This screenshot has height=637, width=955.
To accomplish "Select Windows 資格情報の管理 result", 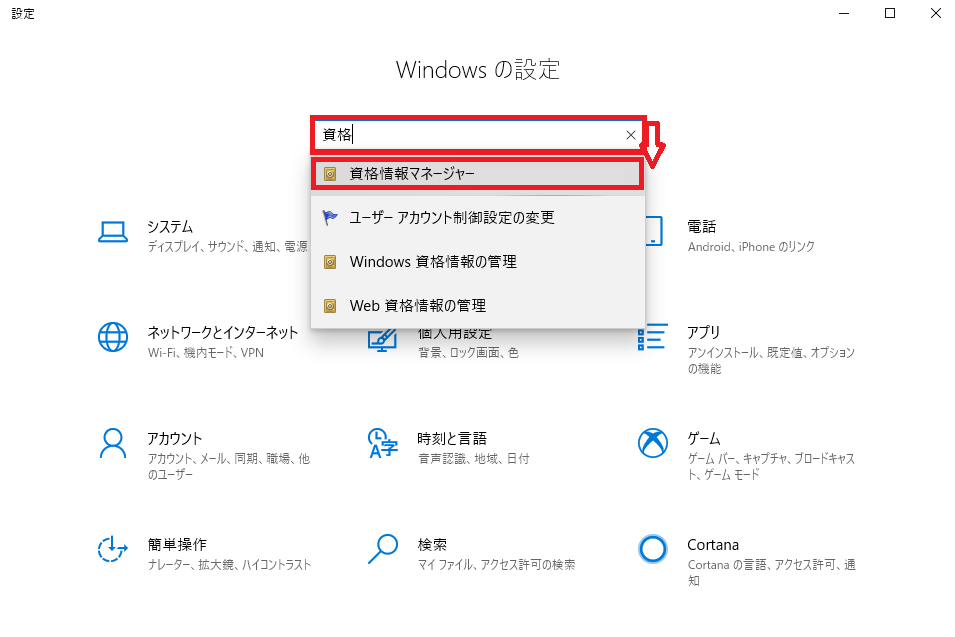I will [x=478, y=262].
